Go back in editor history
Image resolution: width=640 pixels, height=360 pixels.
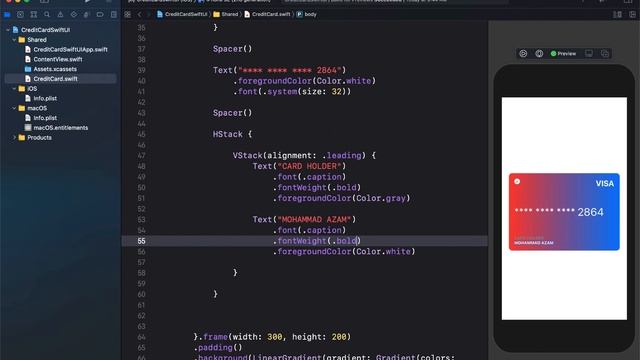(x=139, y=14)
